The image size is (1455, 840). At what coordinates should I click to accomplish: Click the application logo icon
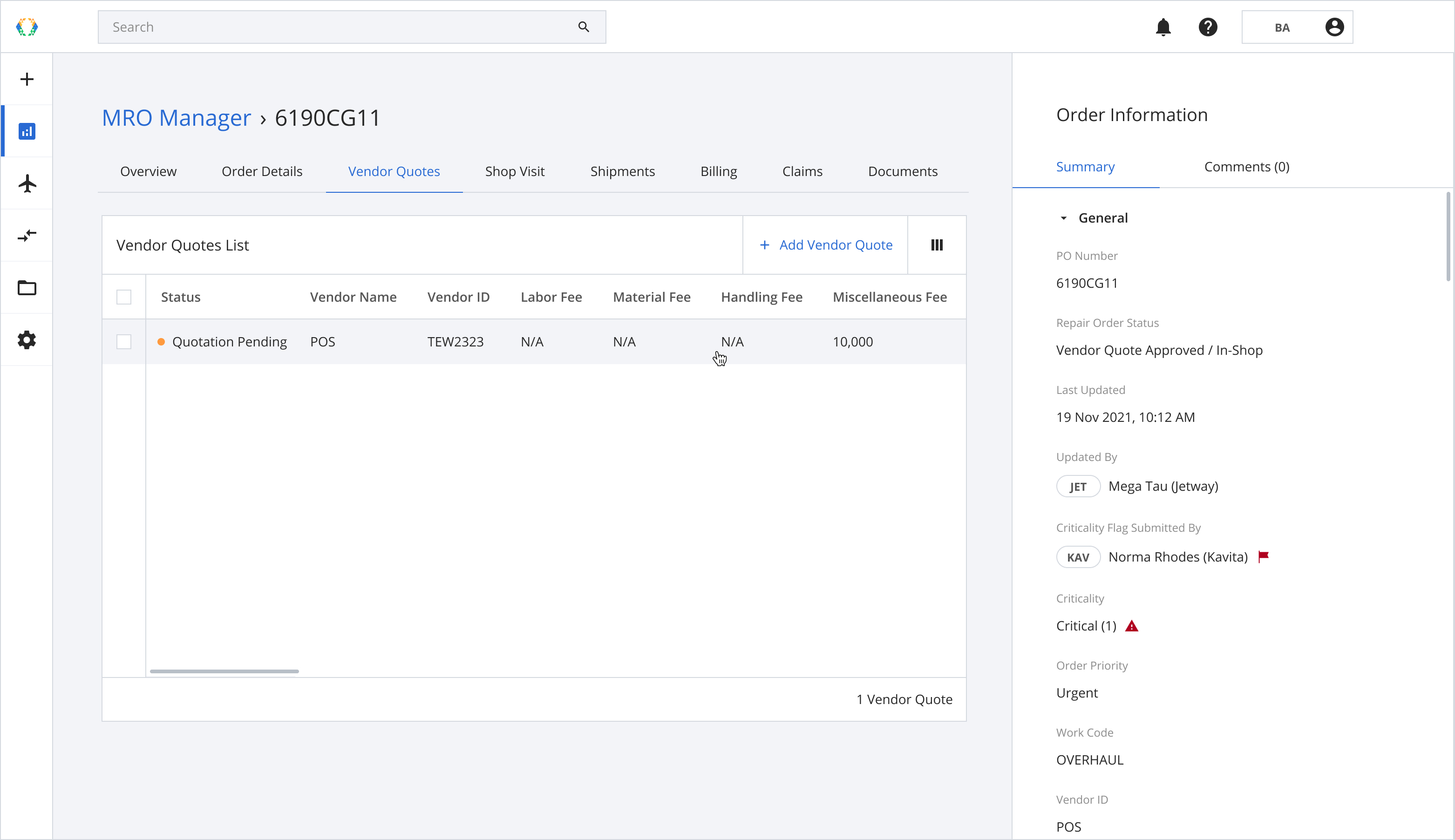(27, 27)
